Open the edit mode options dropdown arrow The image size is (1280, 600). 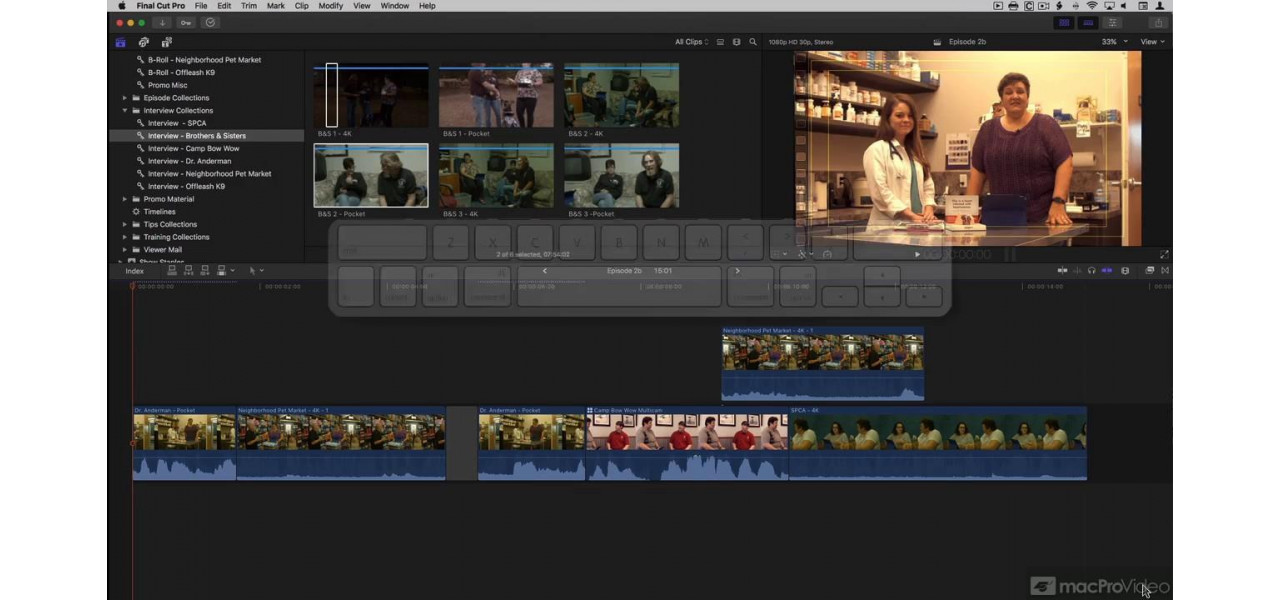pyautogui.click(x=233, y=270)
